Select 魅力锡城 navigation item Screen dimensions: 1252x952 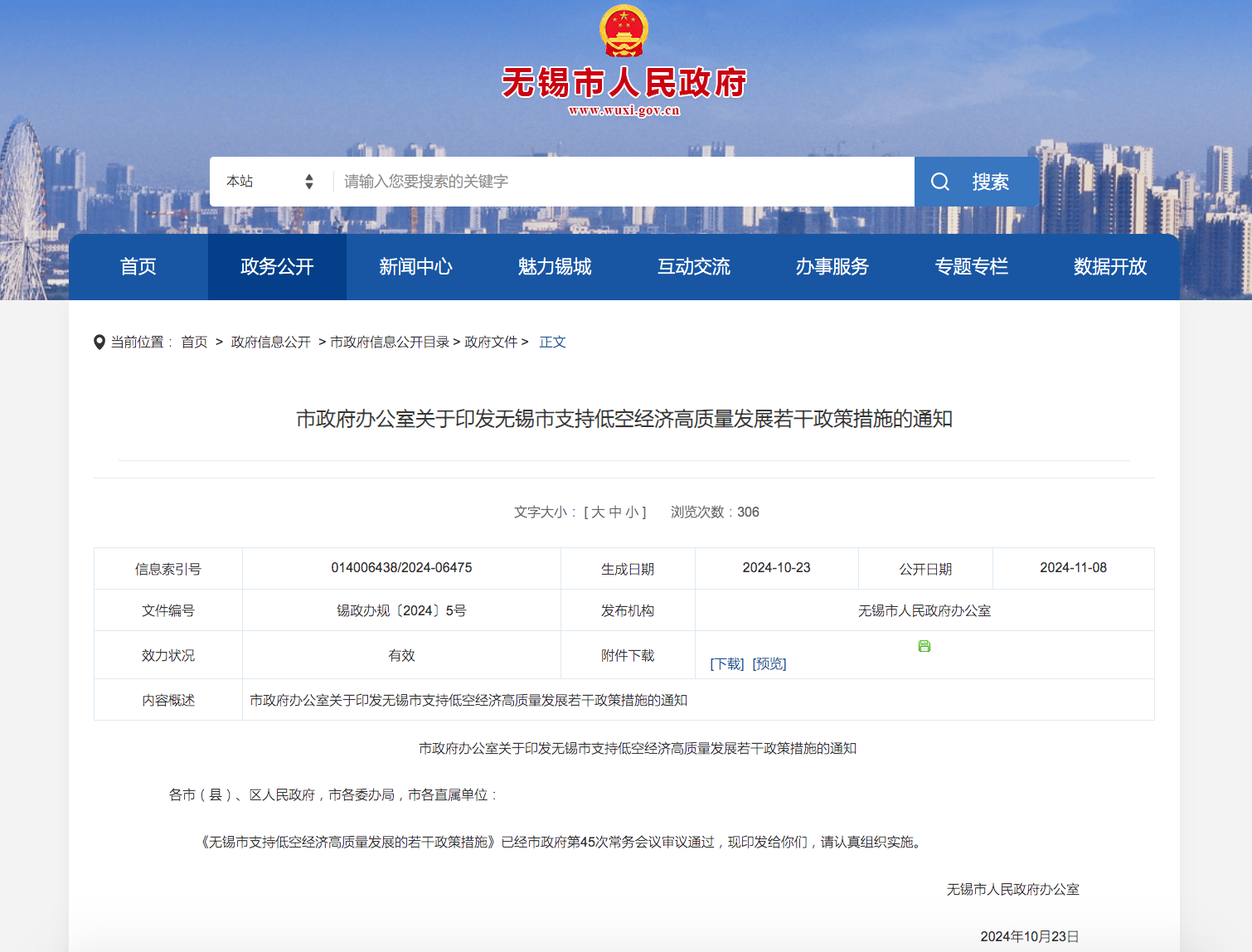[x=554, y=266]
